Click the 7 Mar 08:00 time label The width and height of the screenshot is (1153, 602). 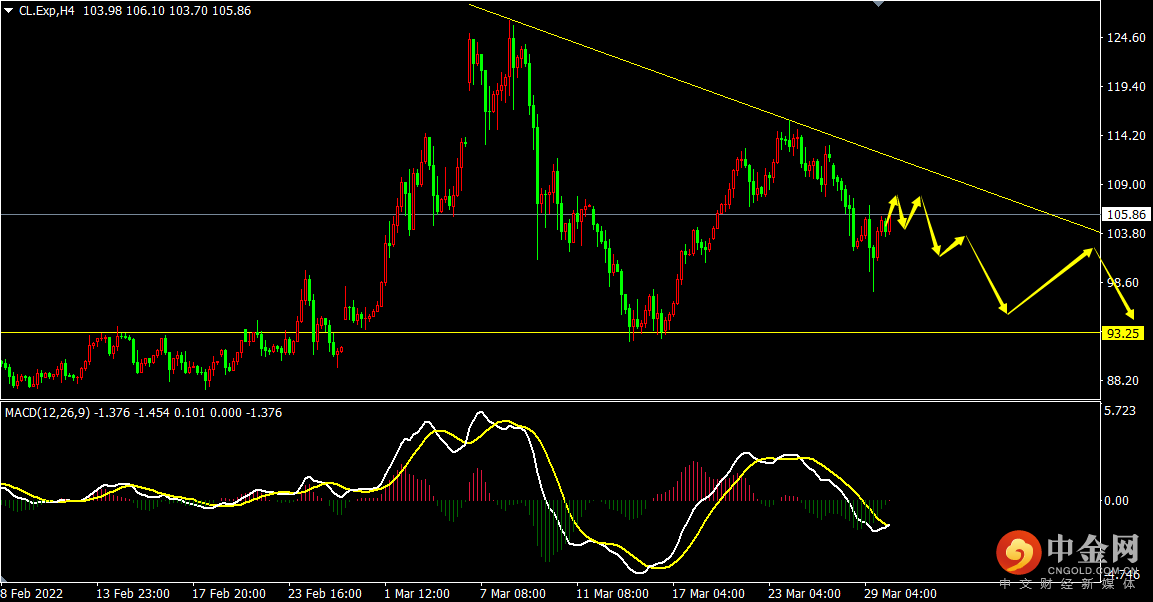[513, 593]
